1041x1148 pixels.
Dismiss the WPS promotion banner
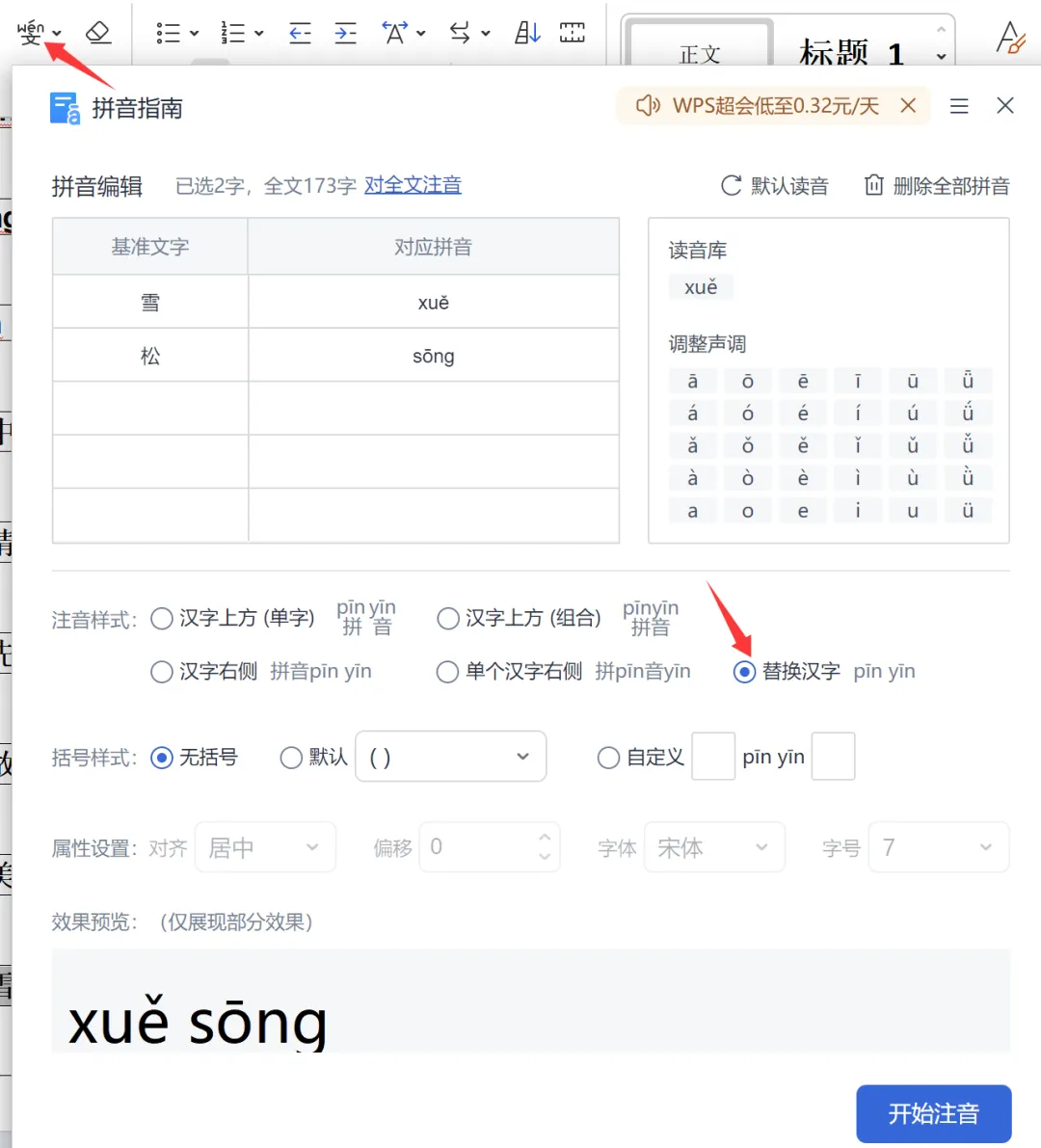coord(908,105)
